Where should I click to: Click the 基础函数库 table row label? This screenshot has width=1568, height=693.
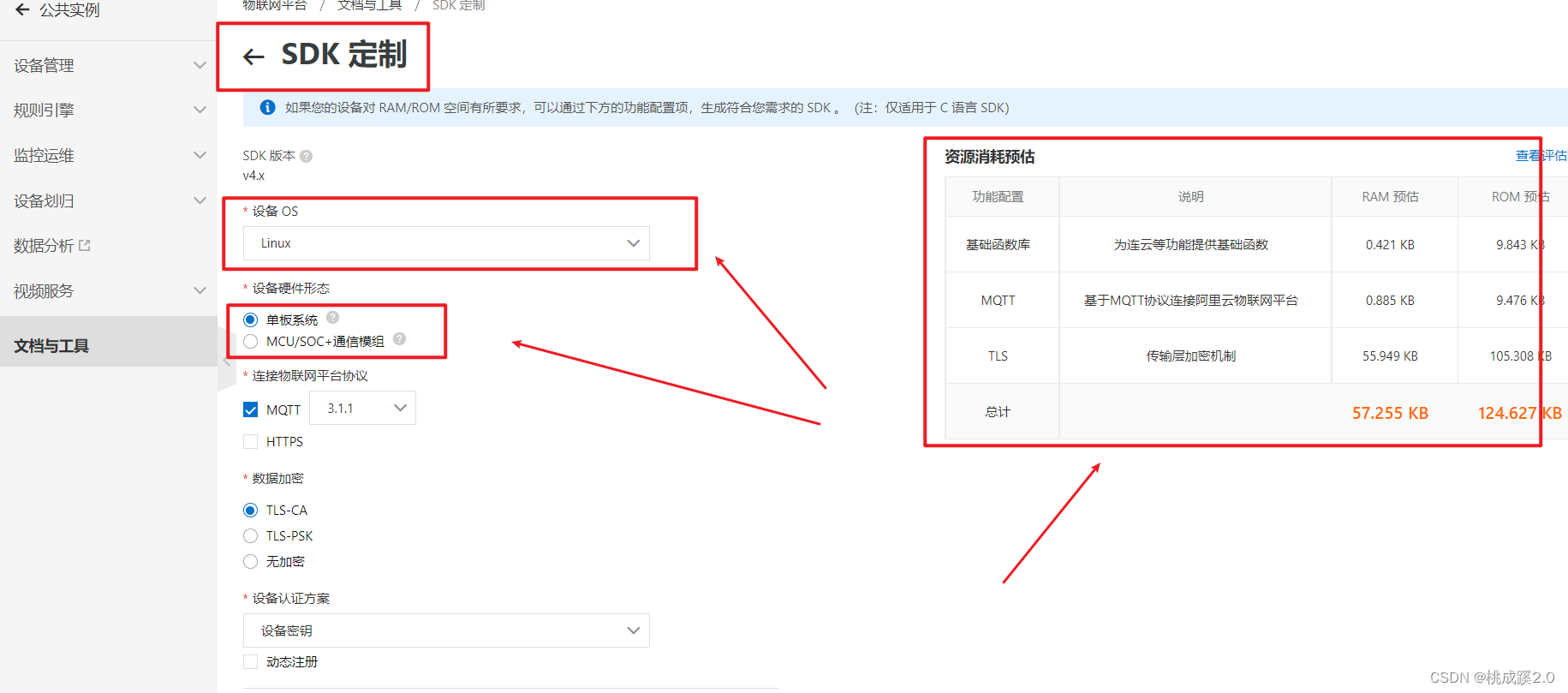pos(998,244)
